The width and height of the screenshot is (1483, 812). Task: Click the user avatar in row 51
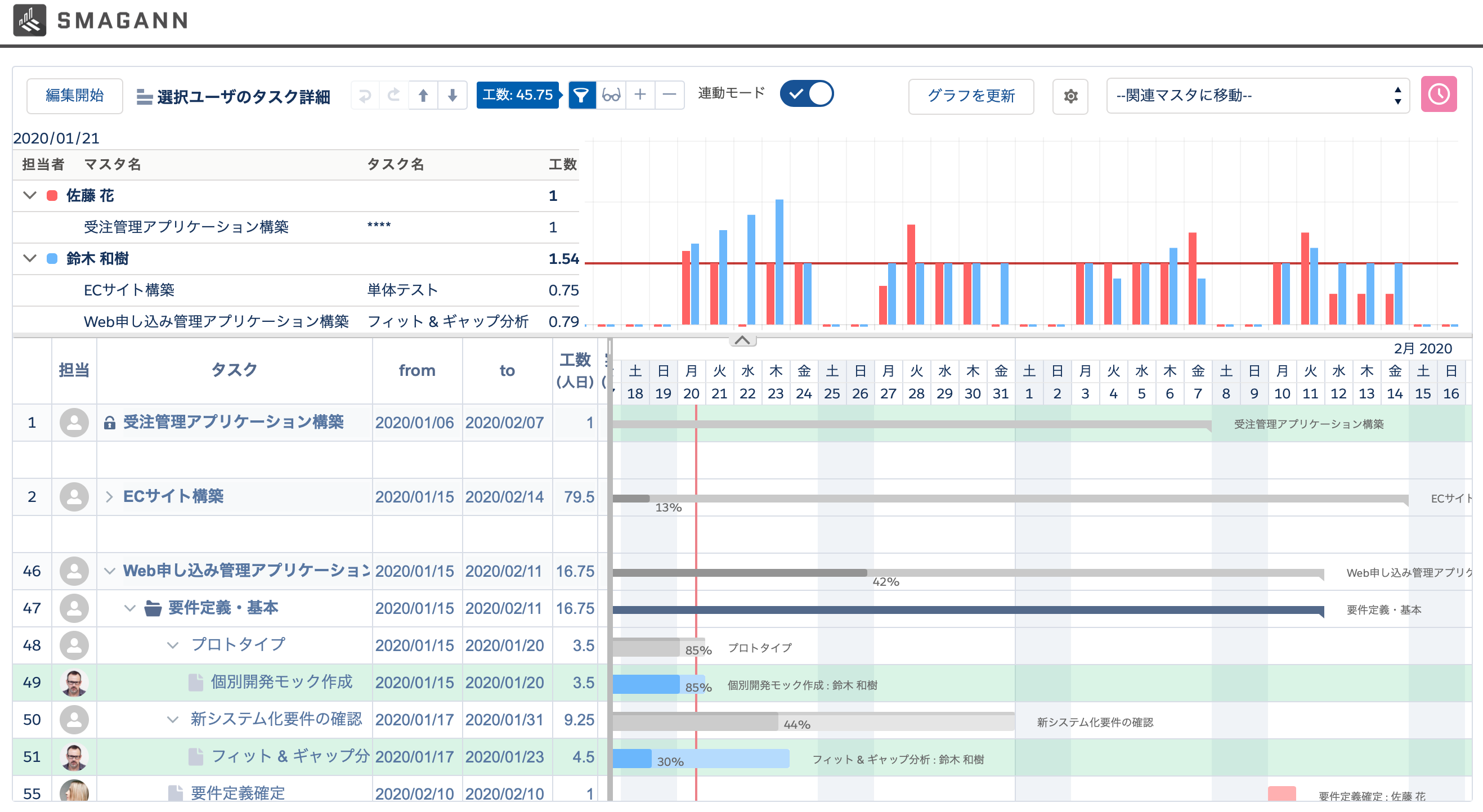(x=74, y=757)
